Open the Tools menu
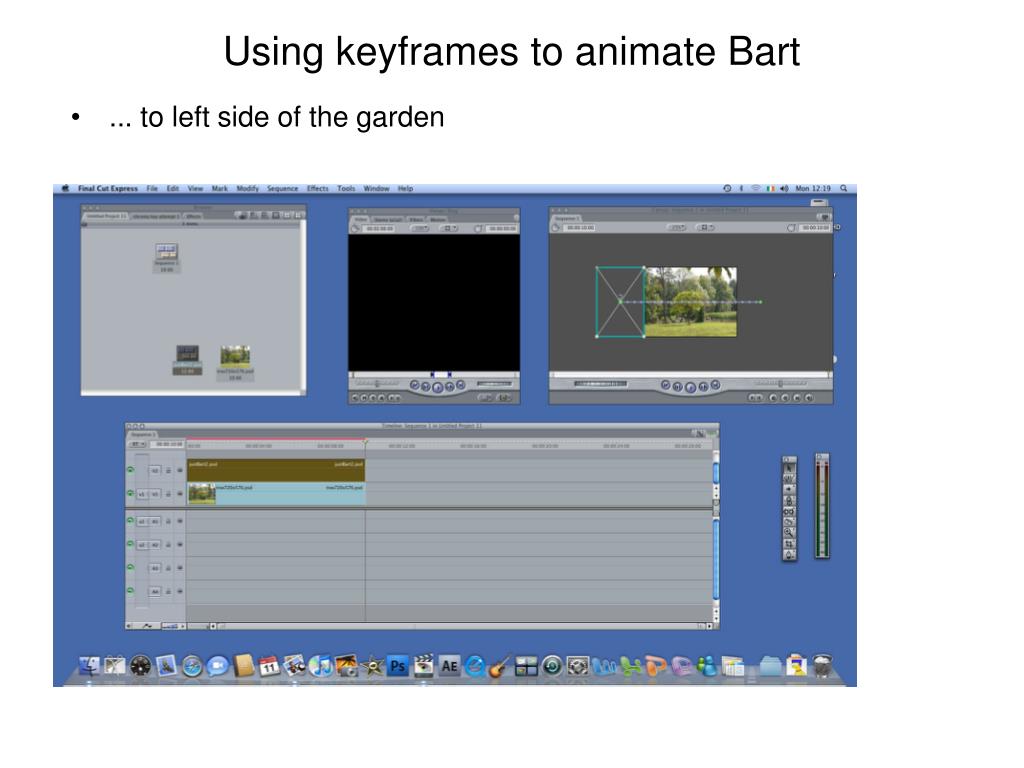Viewport: 1024px width, 768px height. tap(346, 188)
